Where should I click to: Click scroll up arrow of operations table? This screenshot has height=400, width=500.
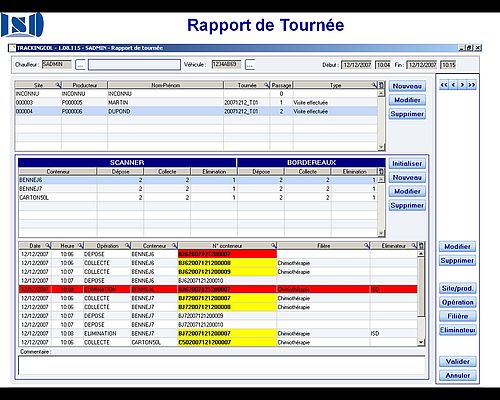(421, 254)
